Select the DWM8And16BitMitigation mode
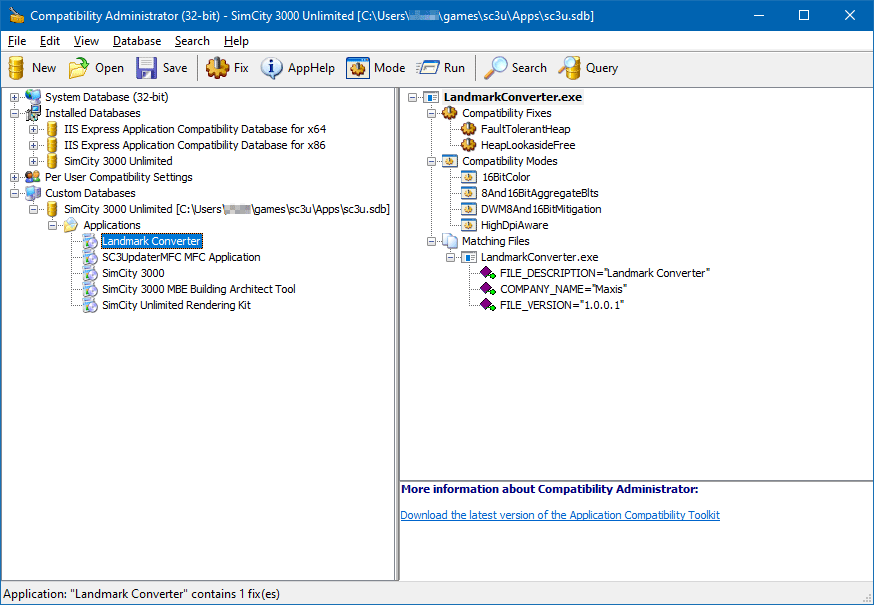This screenshot has width=874, height=605. (x=541, y=210)
